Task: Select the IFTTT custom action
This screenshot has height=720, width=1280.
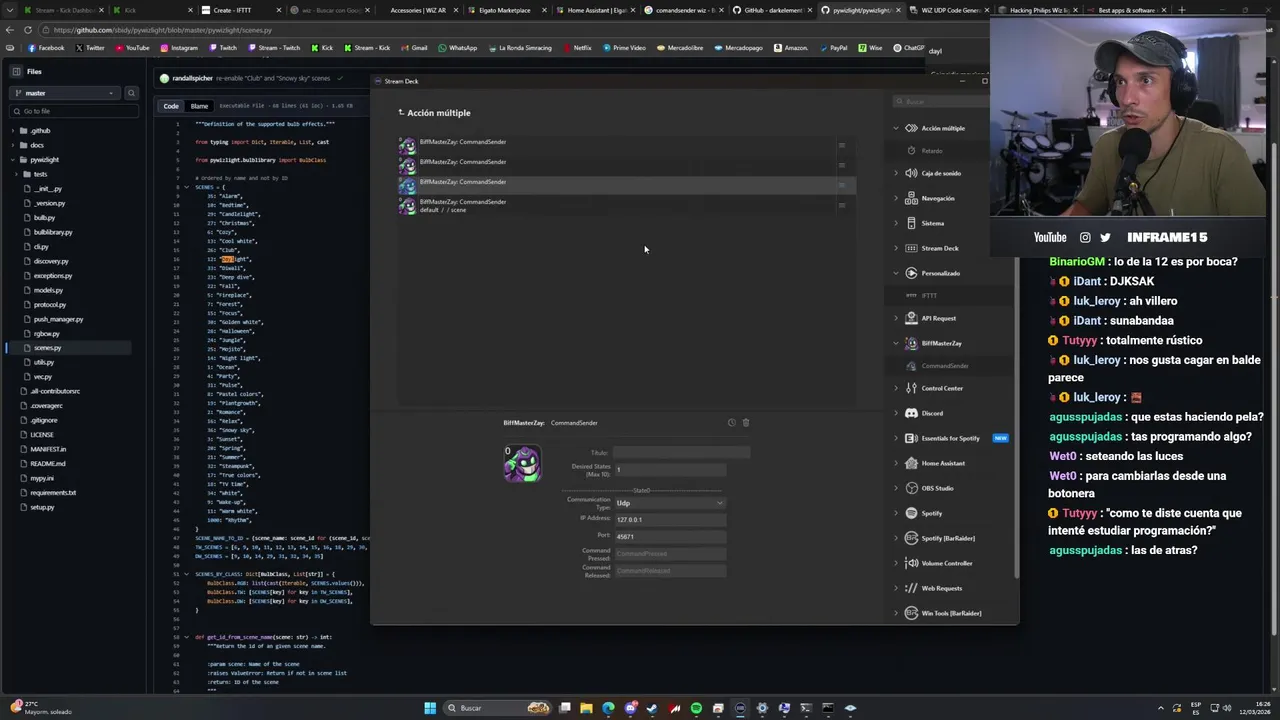Action: pos(929,296)
